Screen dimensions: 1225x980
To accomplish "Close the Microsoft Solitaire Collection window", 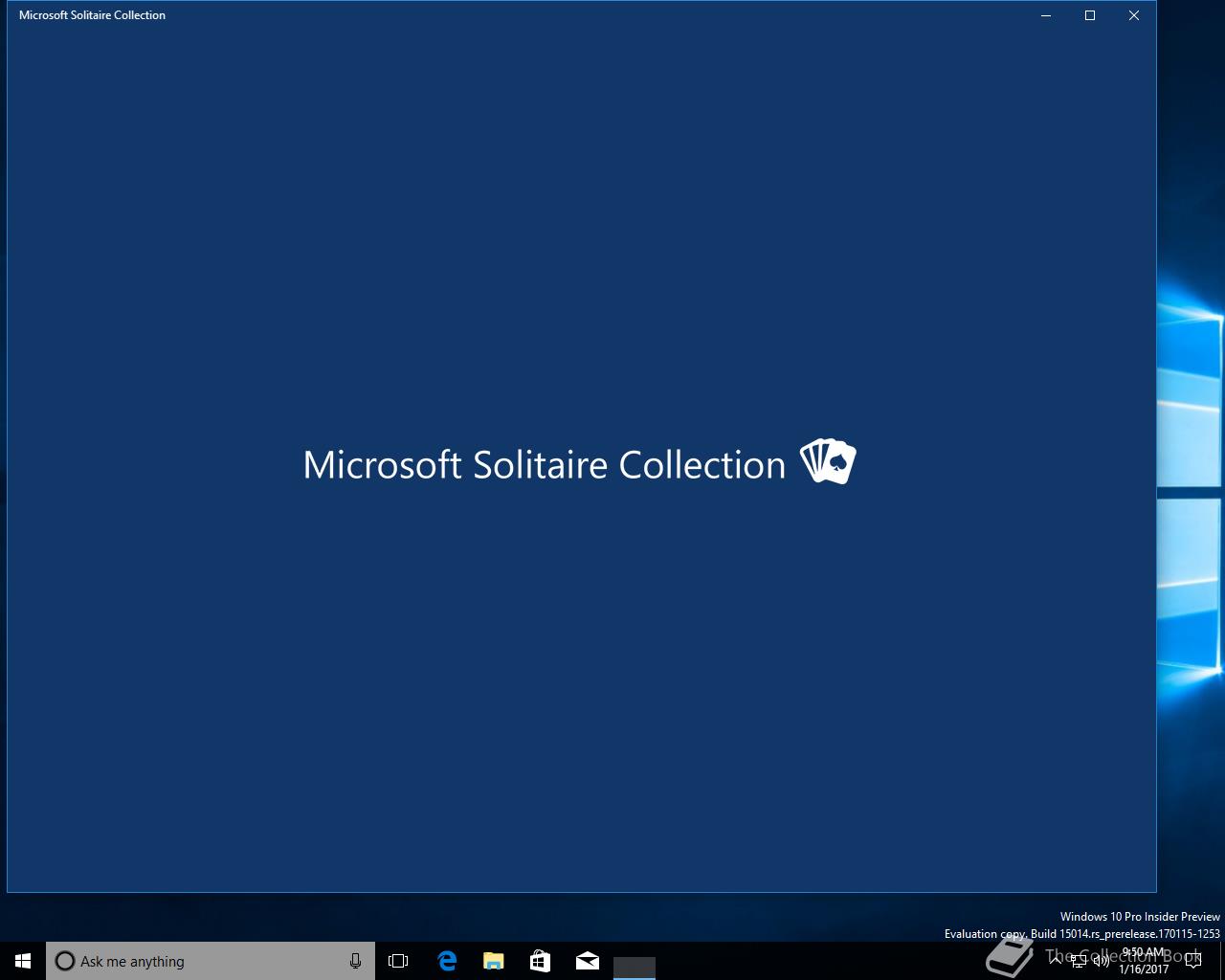I will point(1134,15).
